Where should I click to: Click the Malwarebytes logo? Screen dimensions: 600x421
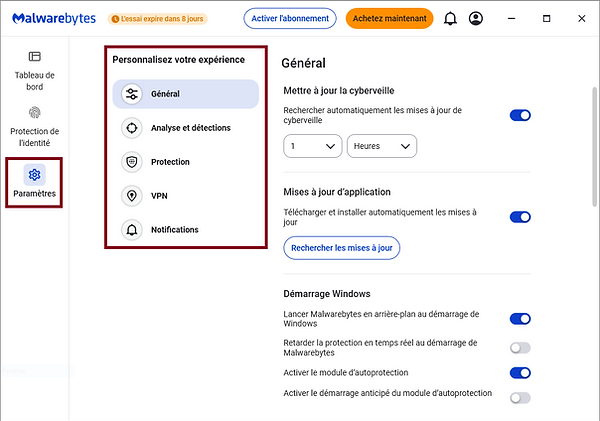tap(54, 18)
